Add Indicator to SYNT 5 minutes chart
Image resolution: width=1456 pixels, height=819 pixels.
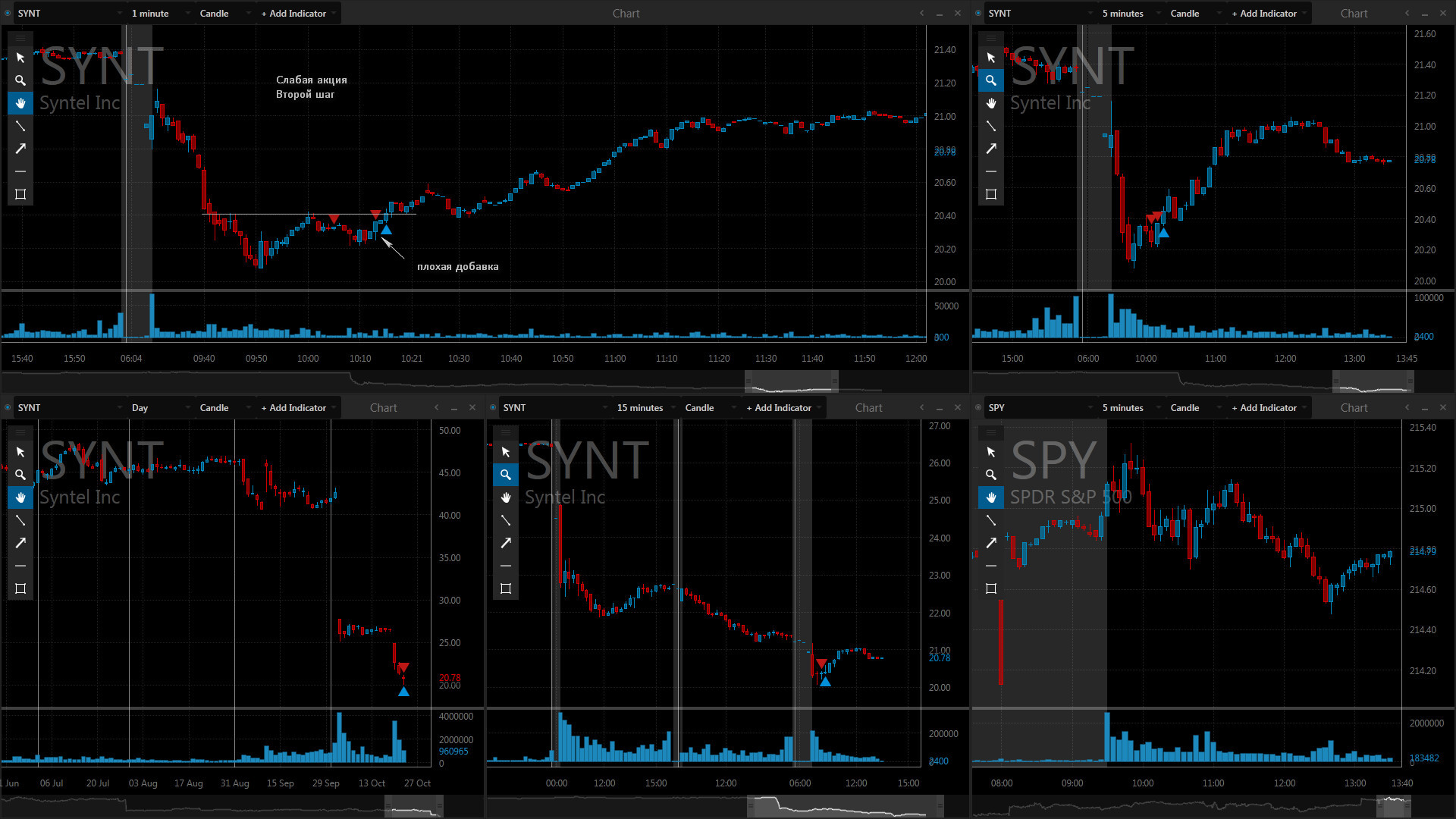pos(1268,13)
